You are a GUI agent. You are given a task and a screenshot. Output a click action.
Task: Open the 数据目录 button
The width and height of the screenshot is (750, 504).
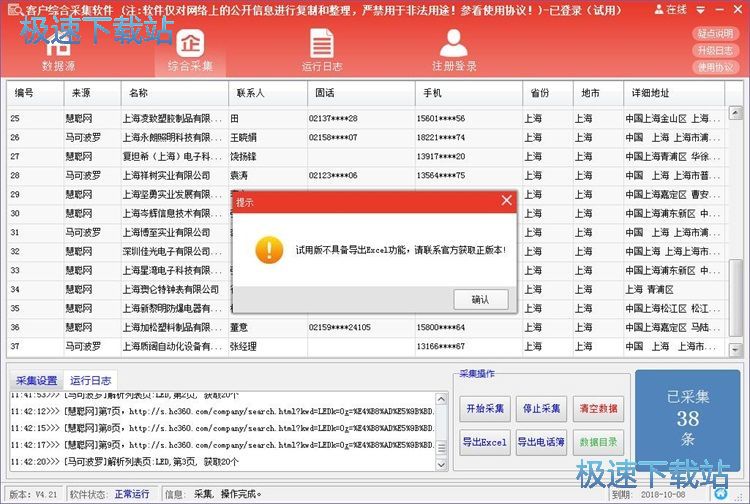point(598,442)
